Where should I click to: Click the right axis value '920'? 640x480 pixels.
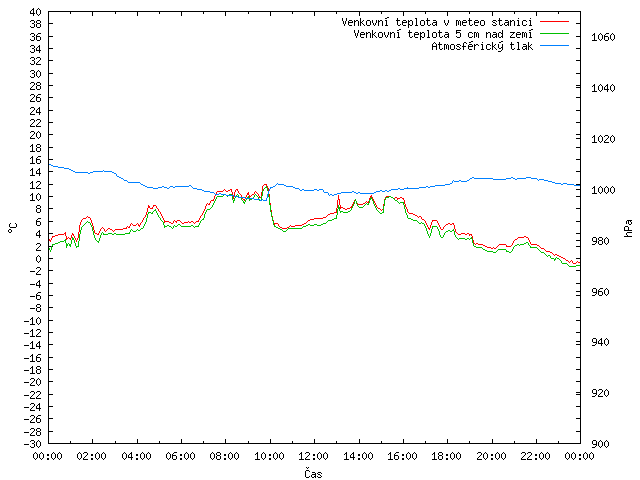tap(600, 393)
